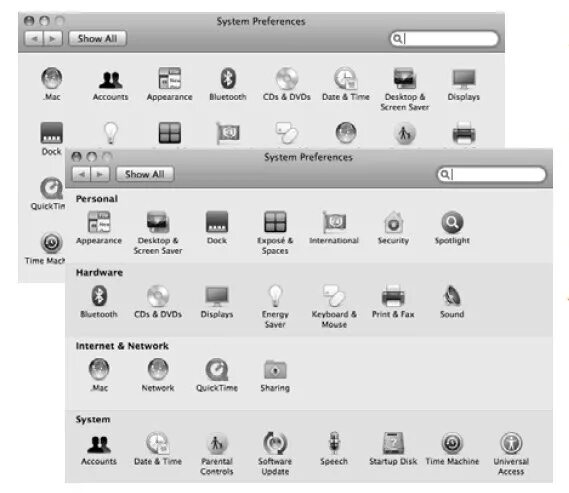Open Dock in the back window
Viewport: 569px width, 493px height.
coord(52,139)
